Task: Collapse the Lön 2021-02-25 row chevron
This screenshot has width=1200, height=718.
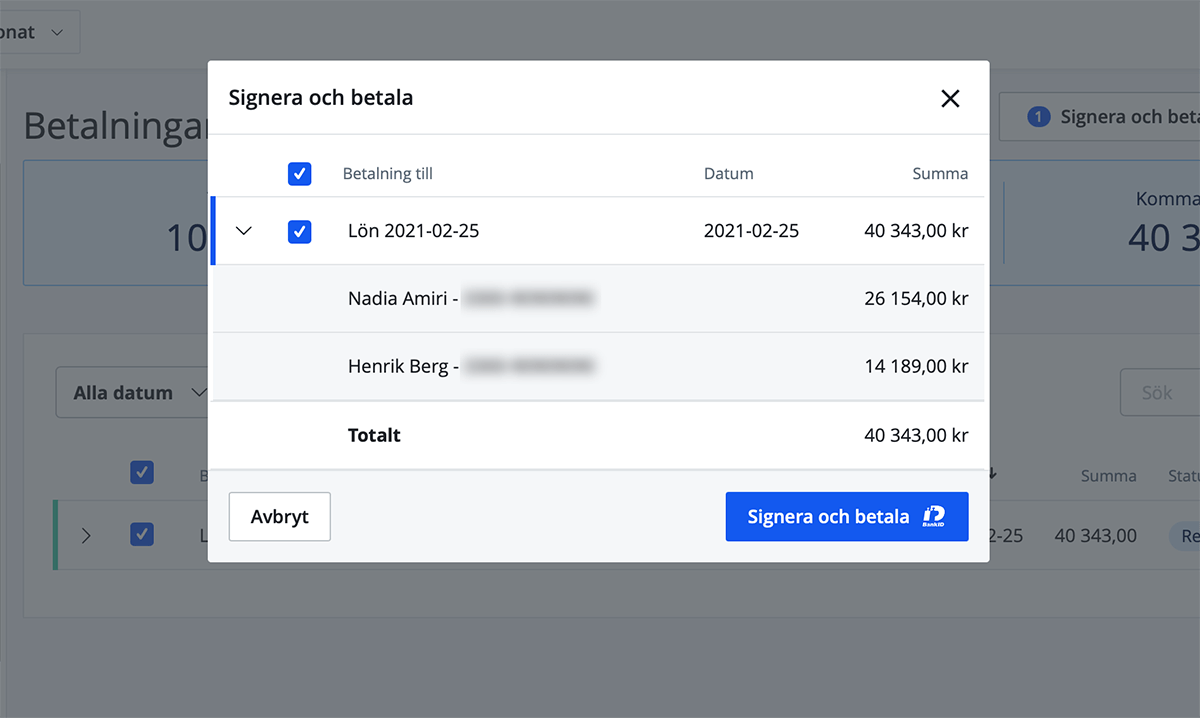Action: click(243, 231)
